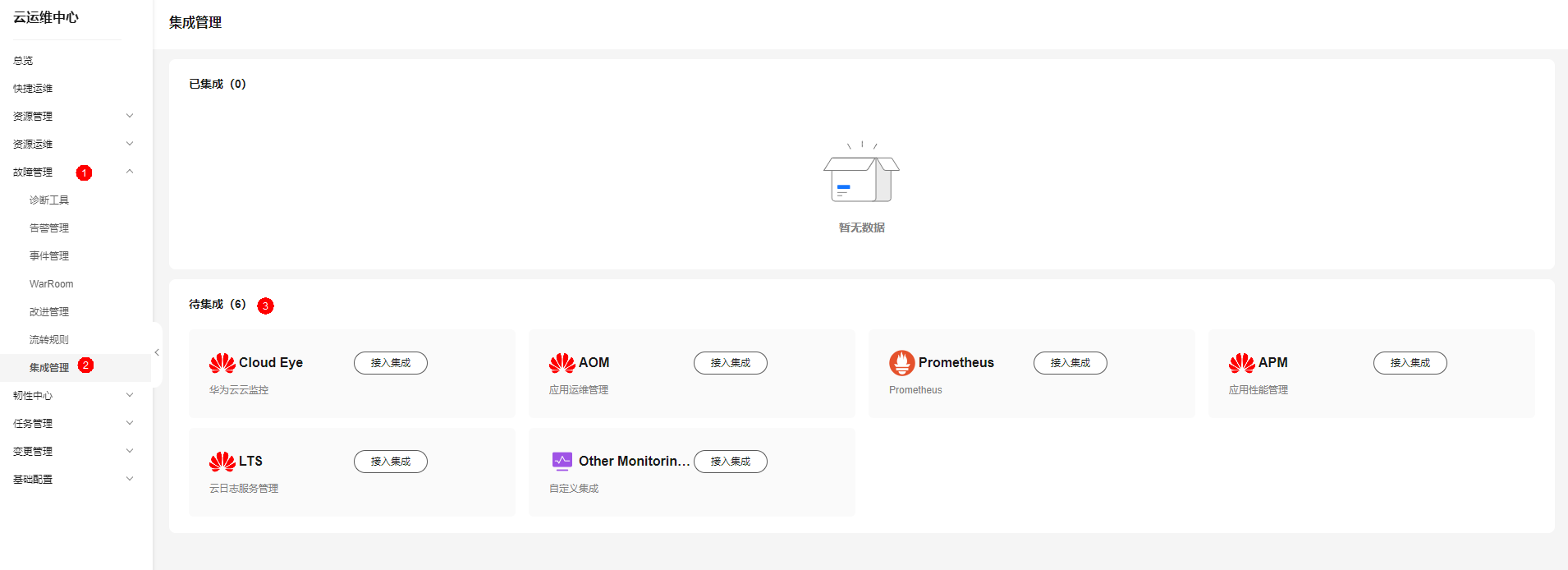Image resolution: width=1568 pixels, height=570 pixels.
Task: Expand the 变更管理 menu chevron
Action: 130,451
